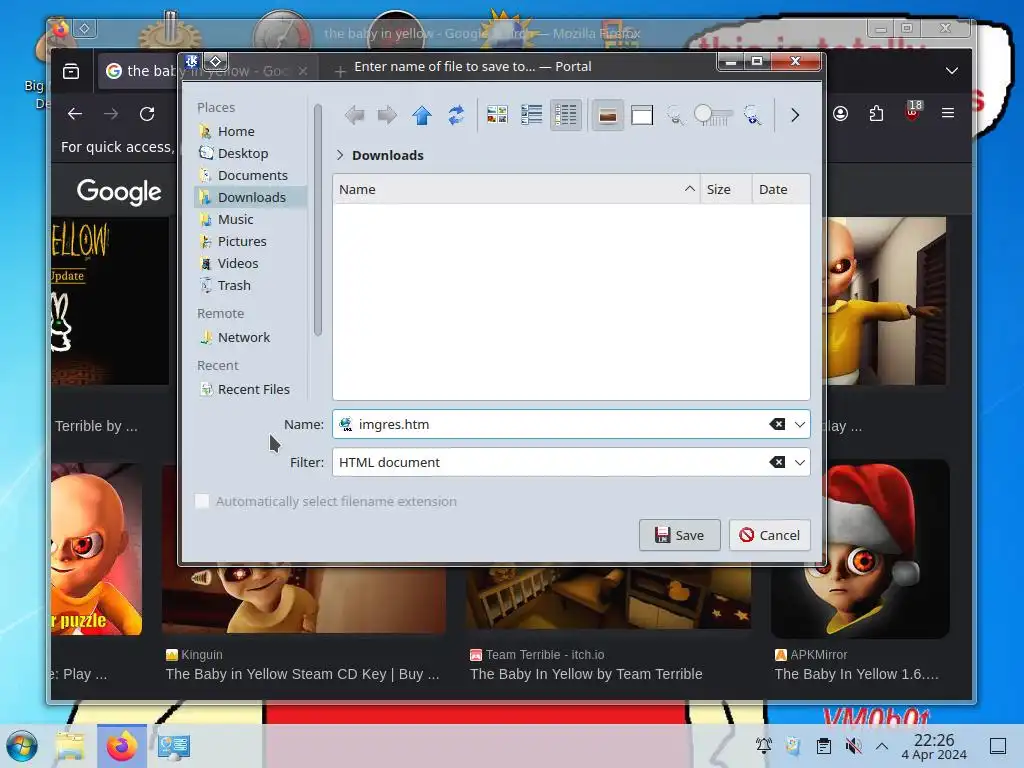Select the Firefox tab 'the baby in yellow'
This screenshot has width=1024, height=768.
click(x=206, y=71)
